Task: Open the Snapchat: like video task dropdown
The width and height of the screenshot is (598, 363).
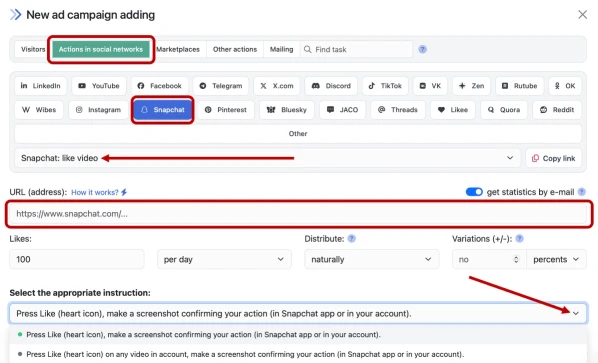Action: coord(267,158)
